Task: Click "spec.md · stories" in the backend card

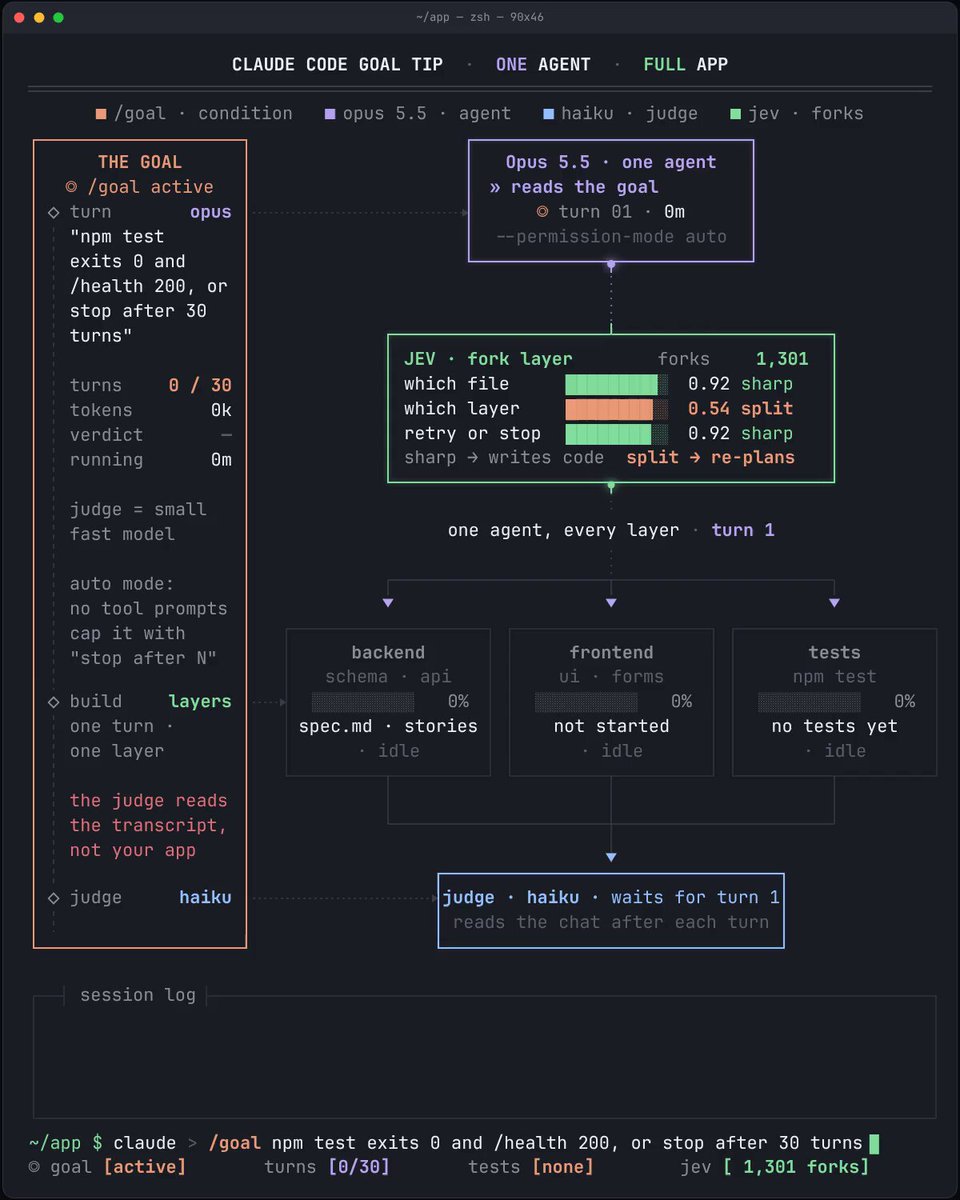Action: tap(388, 726)
